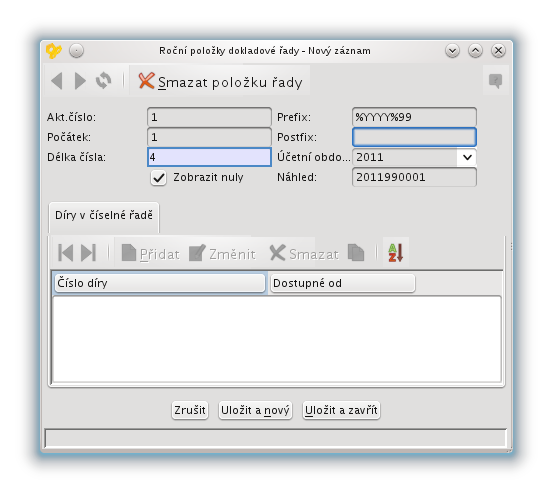Click the Dostupné od column header

343,283
